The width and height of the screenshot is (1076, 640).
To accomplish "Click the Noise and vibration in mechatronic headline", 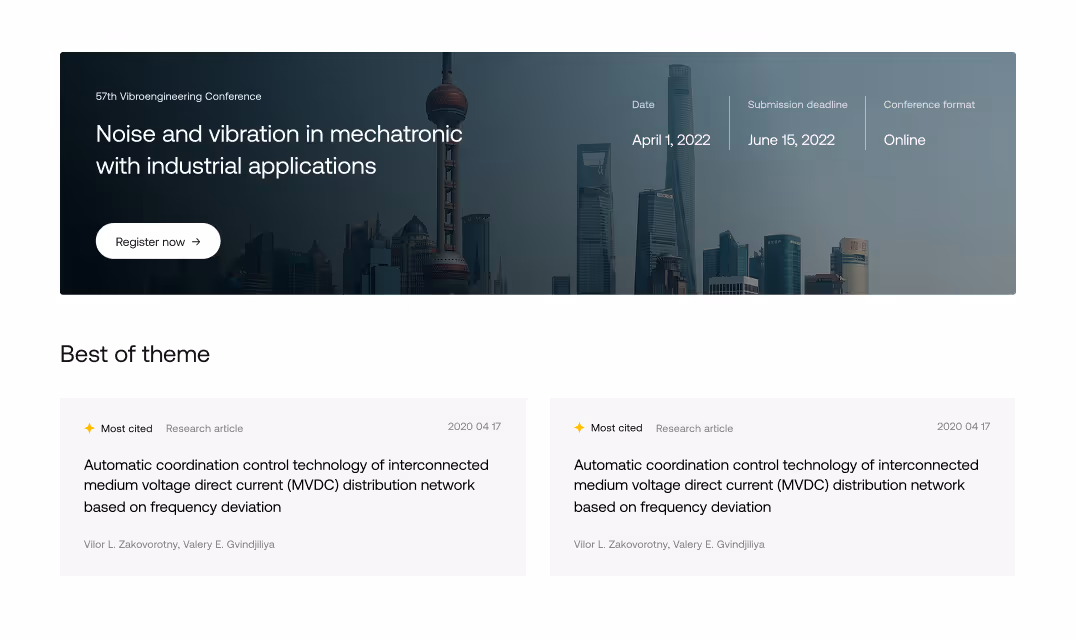I will (x=279, y=150).
